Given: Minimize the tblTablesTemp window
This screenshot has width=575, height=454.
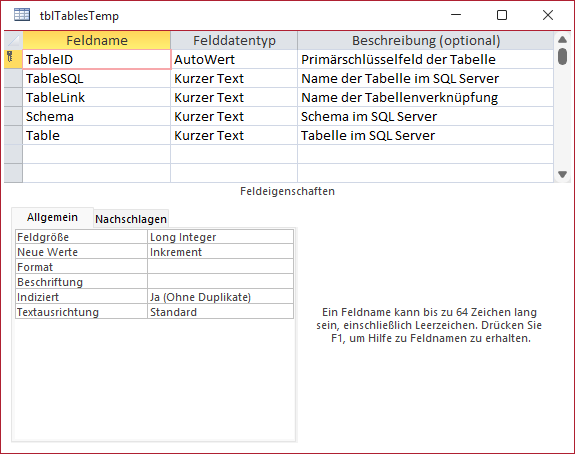Looking at the screenshot, I should 456,15.
